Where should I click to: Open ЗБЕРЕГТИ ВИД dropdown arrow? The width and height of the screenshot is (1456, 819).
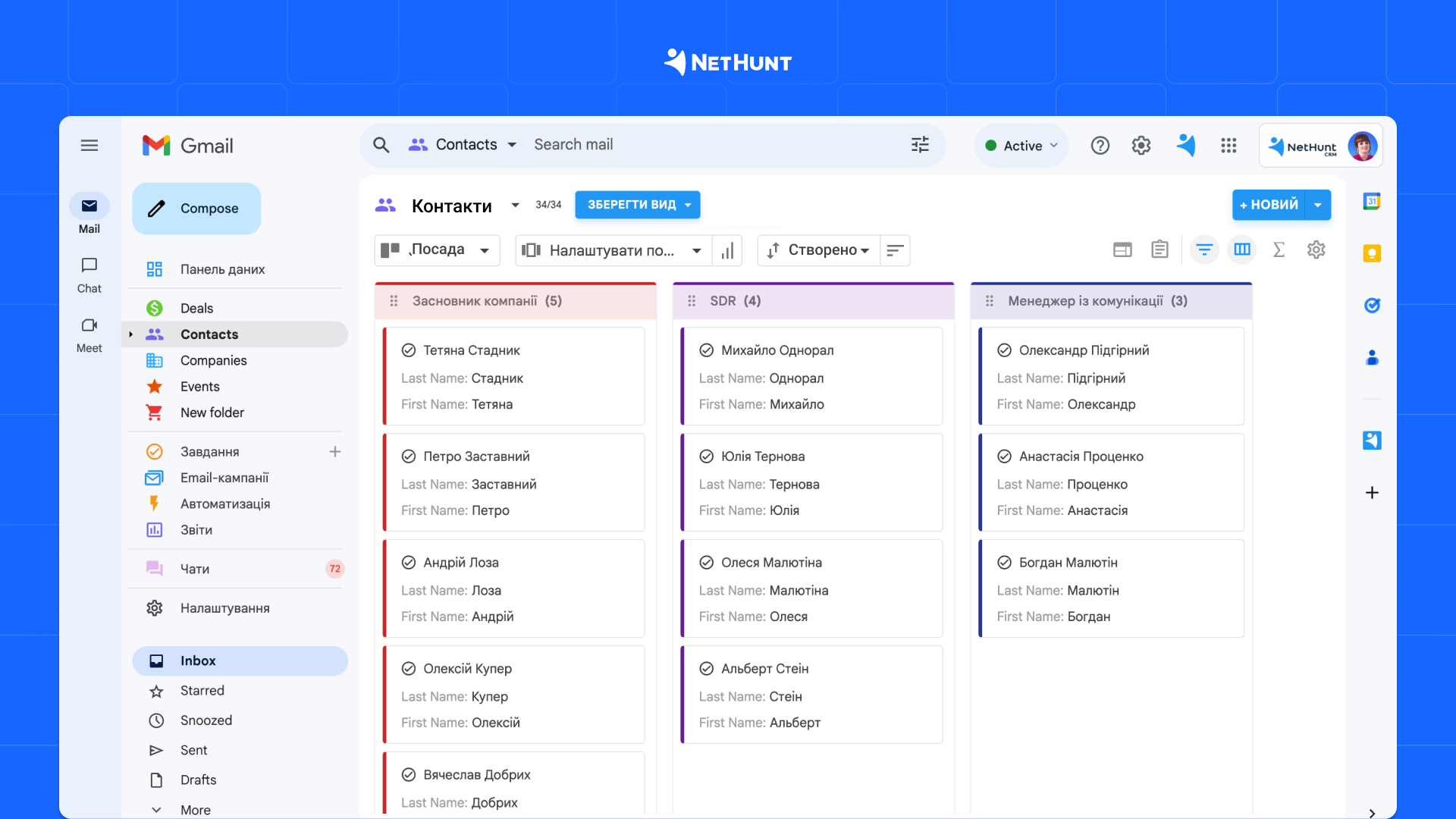[688, 205]
